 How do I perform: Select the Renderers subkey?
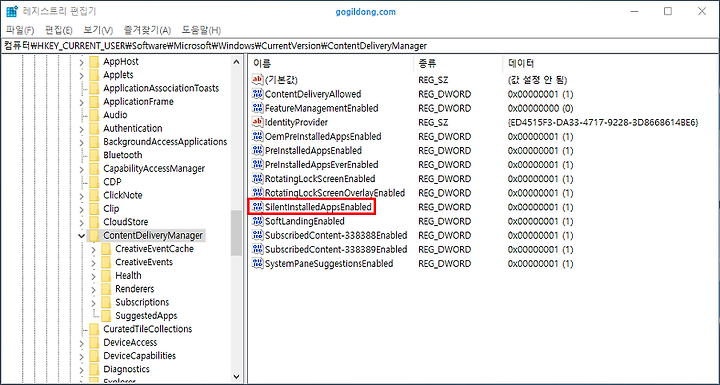(x=135, y=289)
